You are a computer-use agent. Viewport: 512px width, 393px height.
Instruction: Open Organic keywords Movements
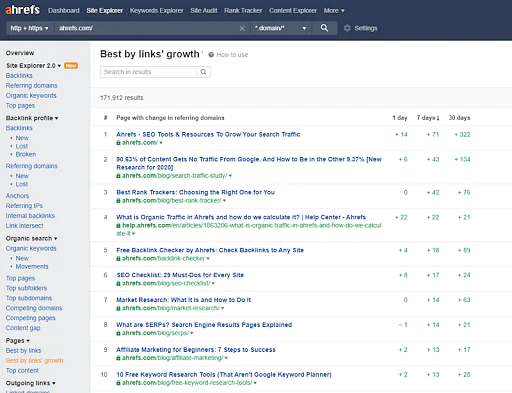point(32,266)
